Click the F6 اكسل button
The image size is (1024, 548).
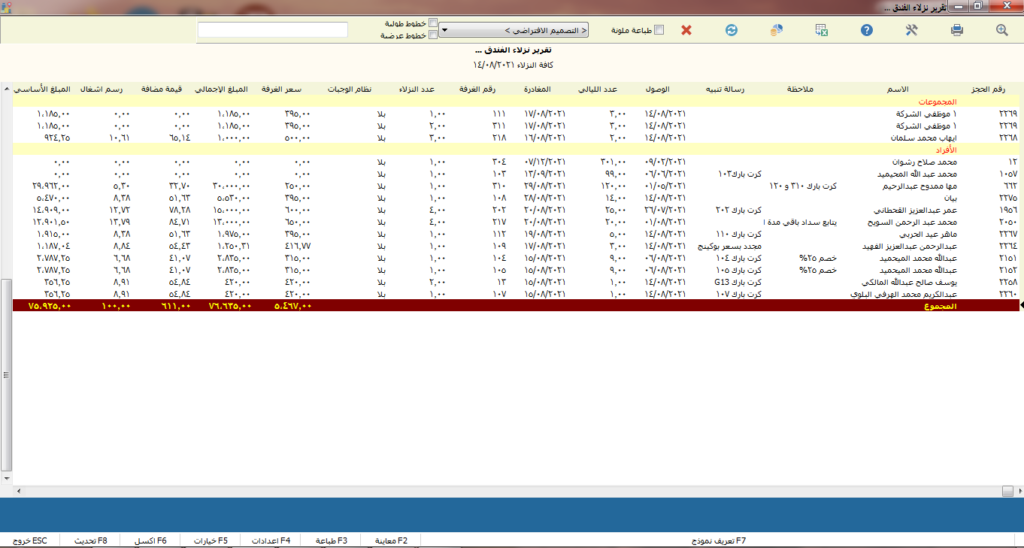(x=150, y=540)
